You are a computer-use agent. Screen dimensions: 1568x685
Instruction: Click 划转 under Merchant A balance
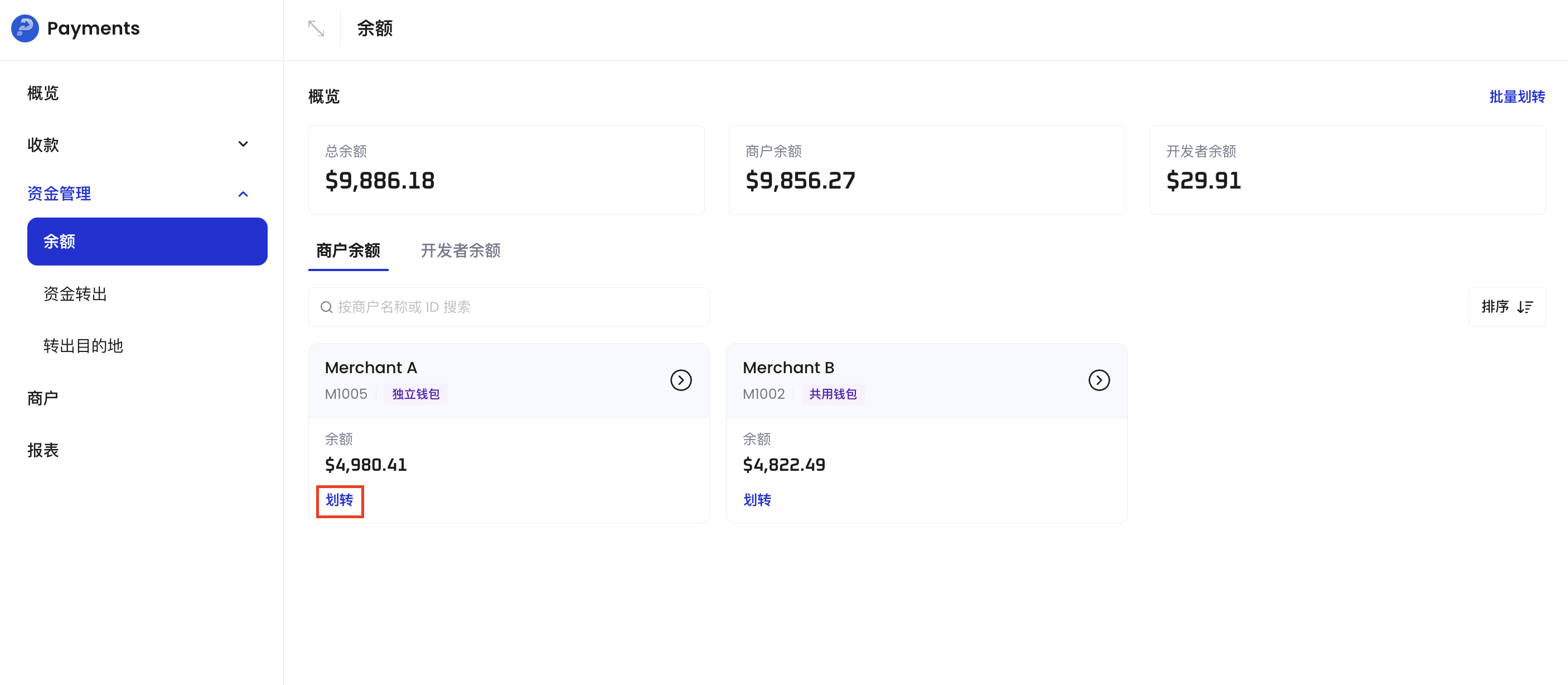click(x=339, y=500)
